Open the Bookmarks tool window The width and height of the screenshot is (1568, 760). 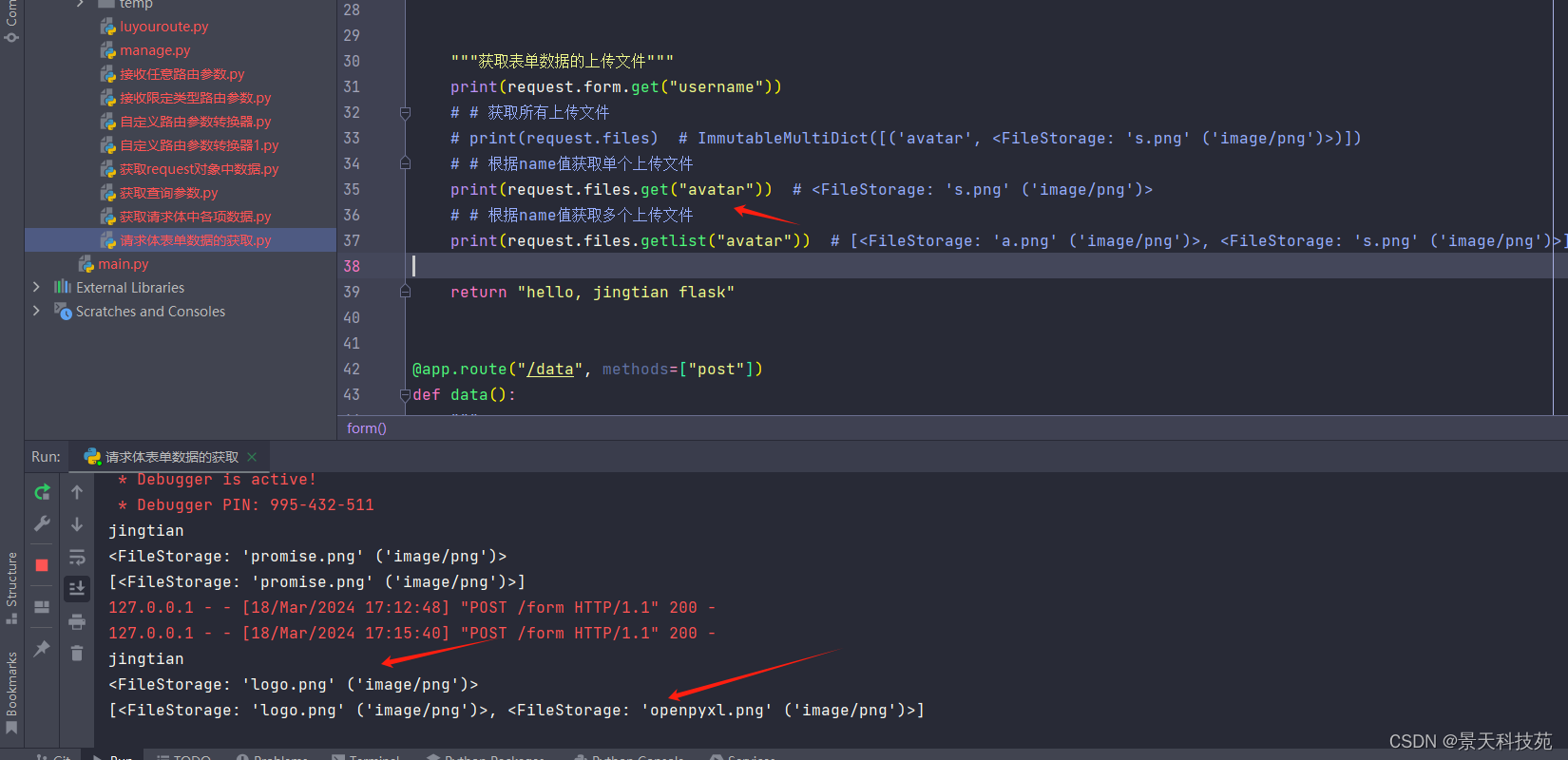11,693
